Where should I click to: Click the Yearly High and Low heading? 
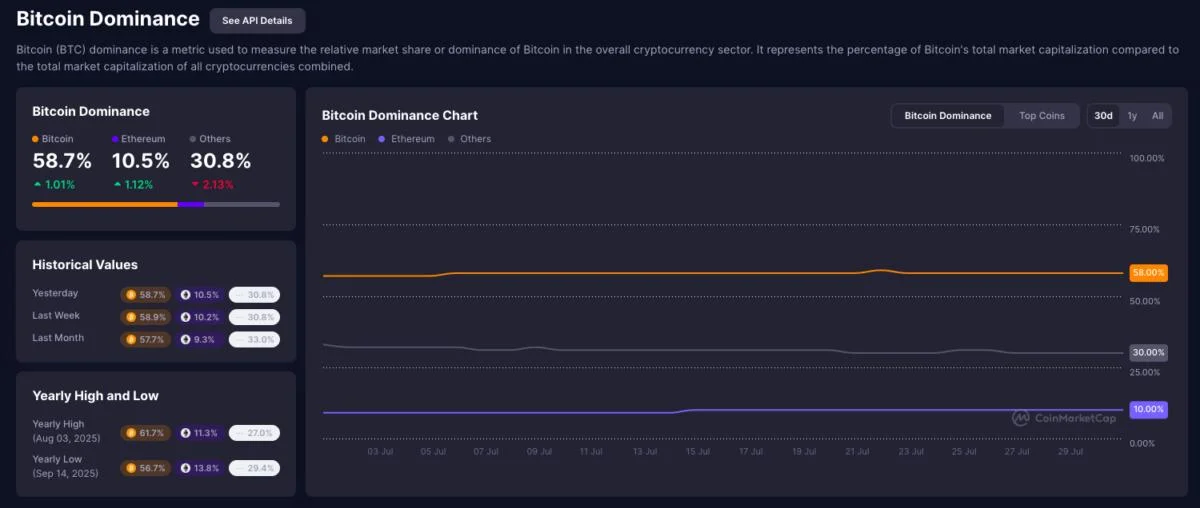pyautogui.click(x=95, y=396)
